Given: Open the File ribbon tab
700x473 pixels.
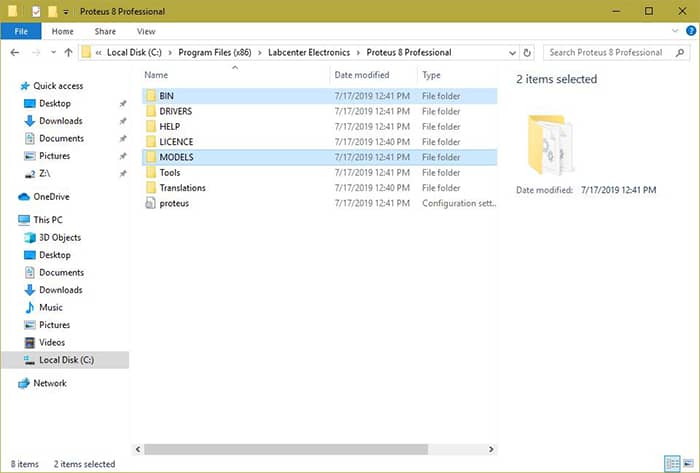Looking at the screenshot, I should 21,31.
